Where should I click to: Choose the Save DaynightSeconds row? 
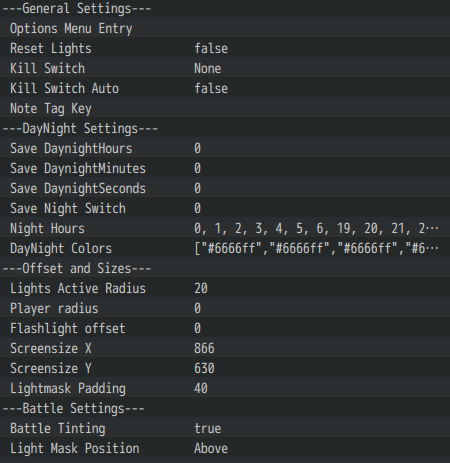(225, 188)
